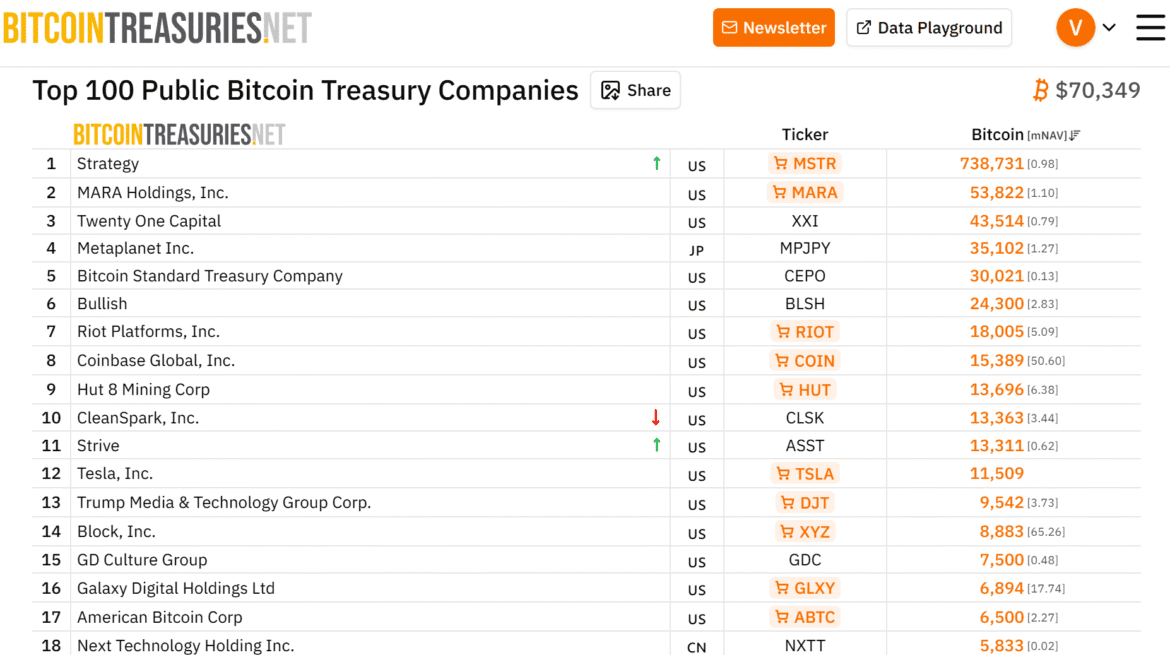
Task: Select the cart icon beside GLXY ticker
Action: point(780,588)
